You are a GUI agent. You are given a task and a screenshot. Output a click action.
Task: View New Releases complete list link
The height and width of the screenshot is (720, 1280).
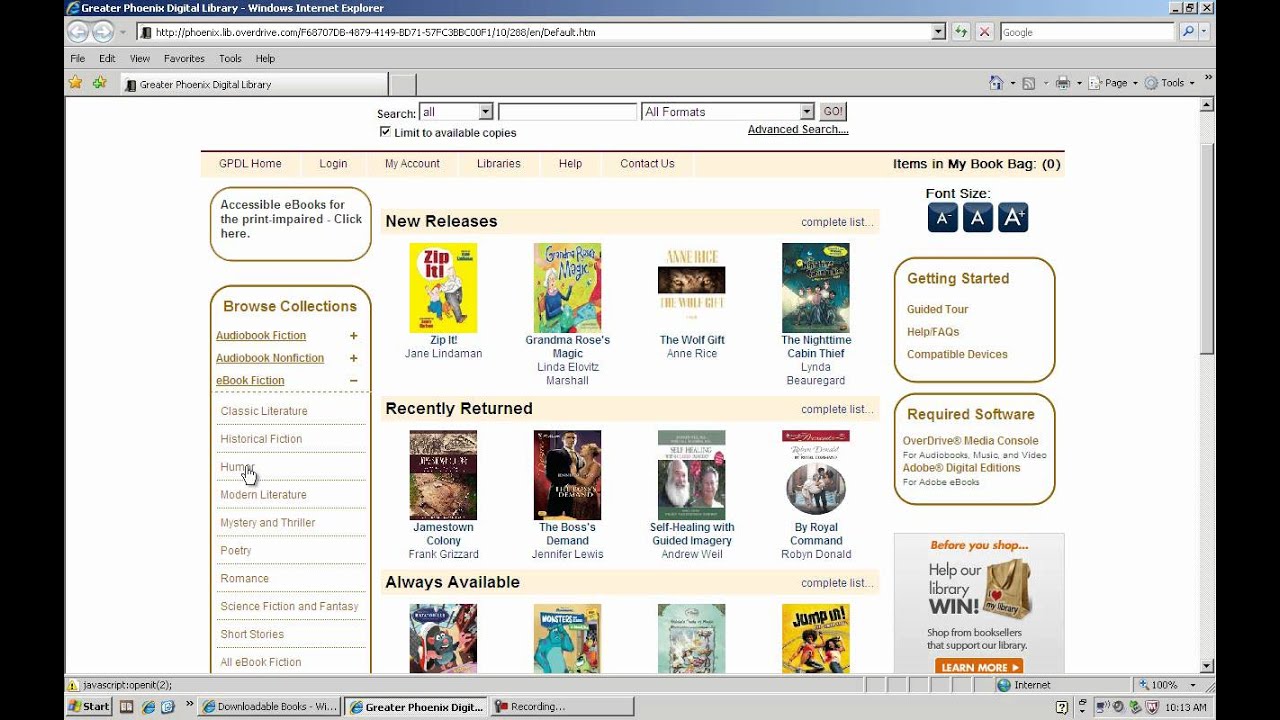[837, 222]
